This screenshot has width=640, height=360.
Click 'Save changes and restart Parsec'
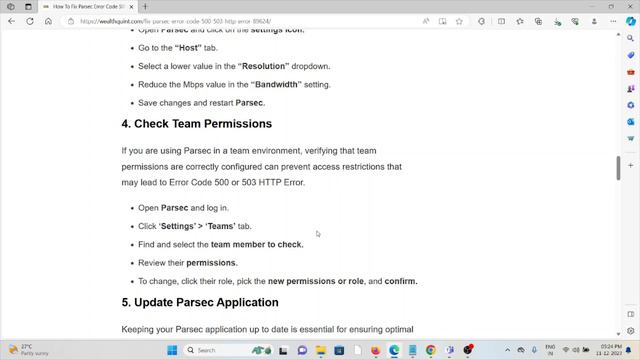click(202, 103)
